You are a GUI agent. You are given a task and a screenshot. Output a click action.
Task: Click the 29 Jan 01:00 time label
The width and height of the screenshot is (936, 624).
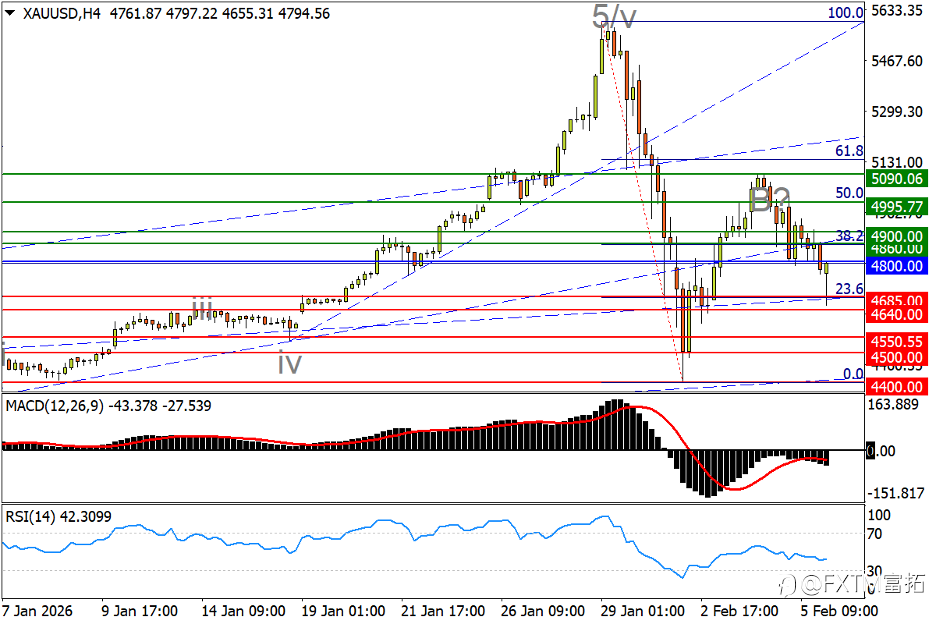[642, 611]
